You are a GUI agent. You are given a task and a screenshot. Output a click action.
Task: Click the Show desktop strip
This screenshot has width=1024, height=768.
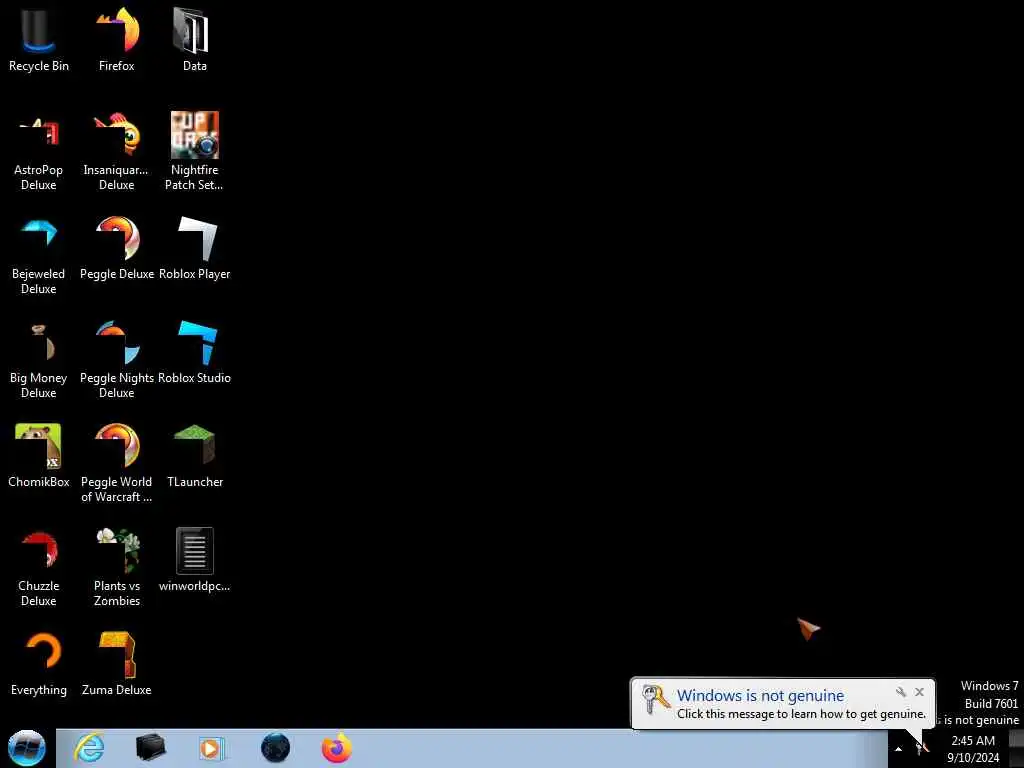[1017, 748]
